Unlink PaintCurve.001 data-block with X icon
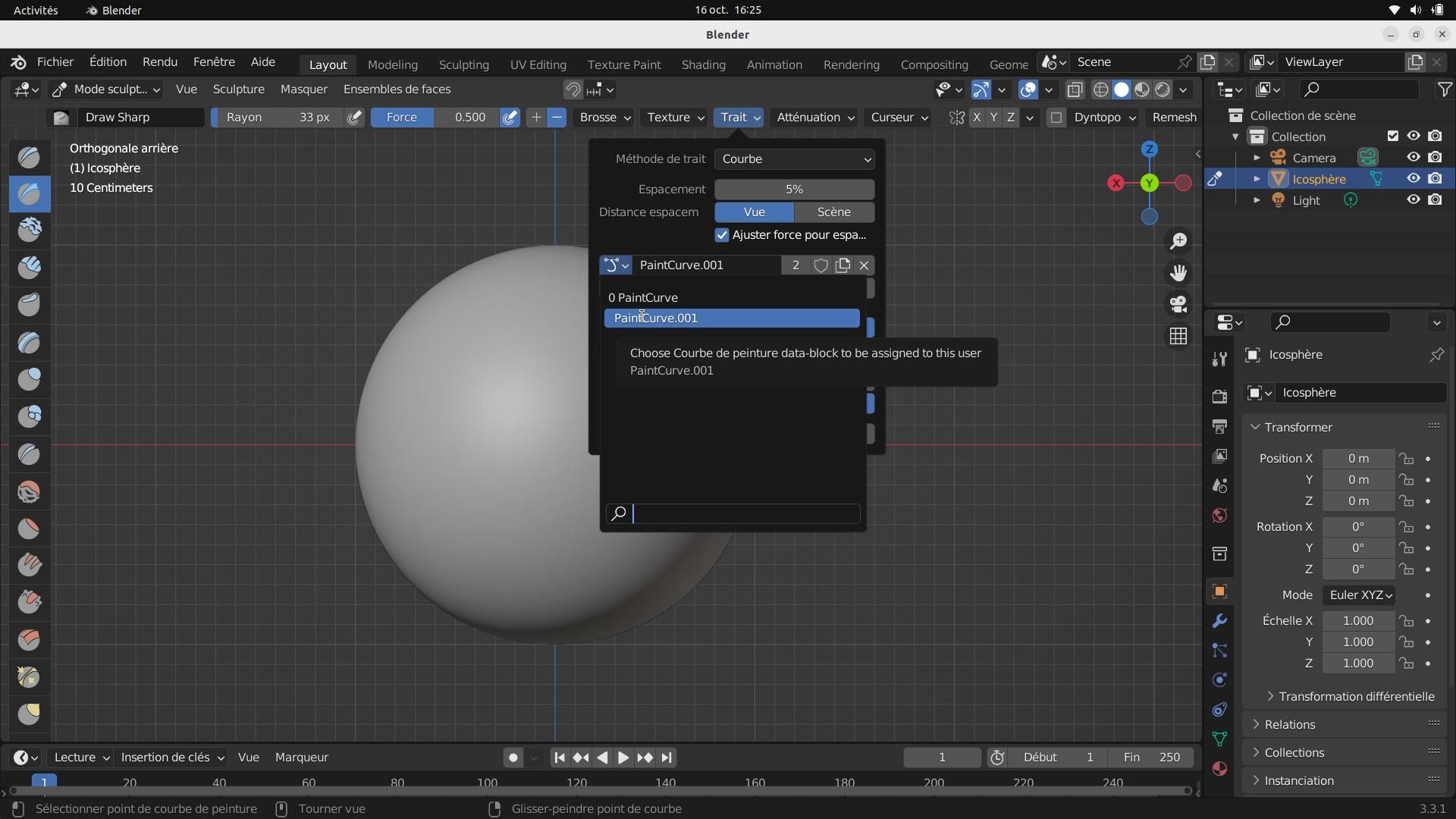The height and width of the screenshot is (819, 1456). point(864,265)
